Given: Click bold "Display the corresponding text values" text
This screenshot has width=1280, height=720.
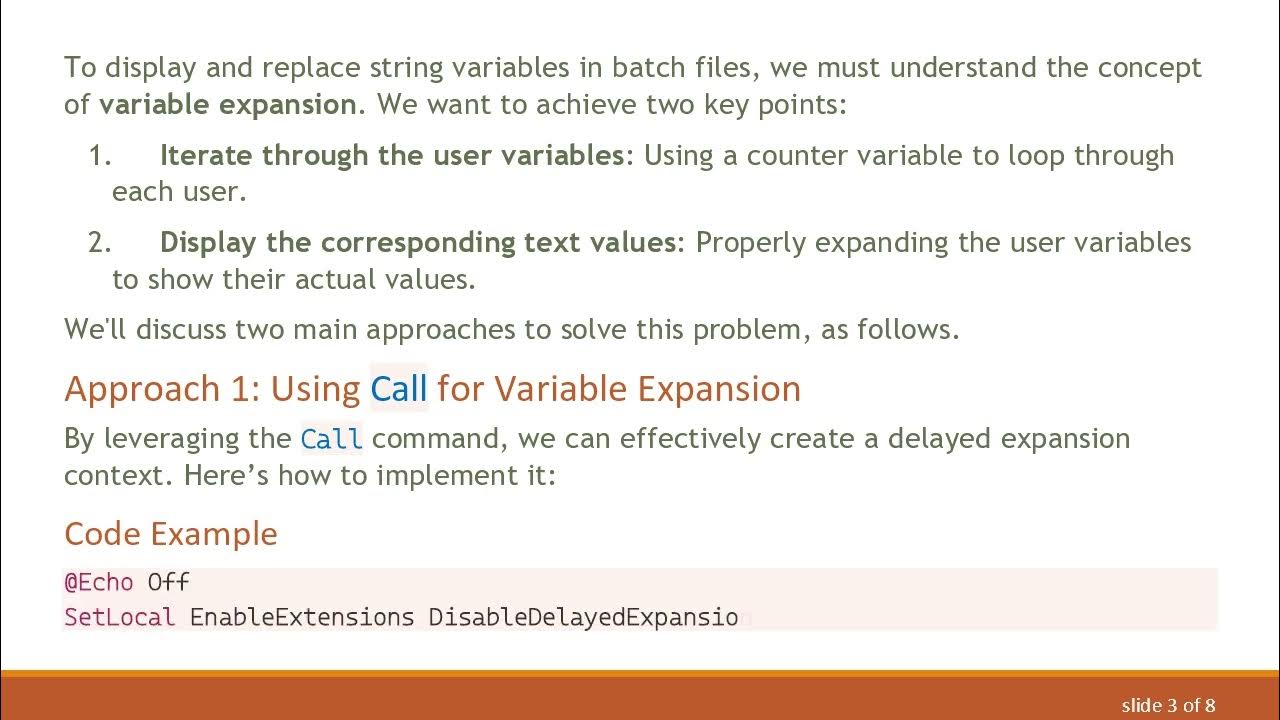Looking at the screenshot, I should click(x=418, y=242).
